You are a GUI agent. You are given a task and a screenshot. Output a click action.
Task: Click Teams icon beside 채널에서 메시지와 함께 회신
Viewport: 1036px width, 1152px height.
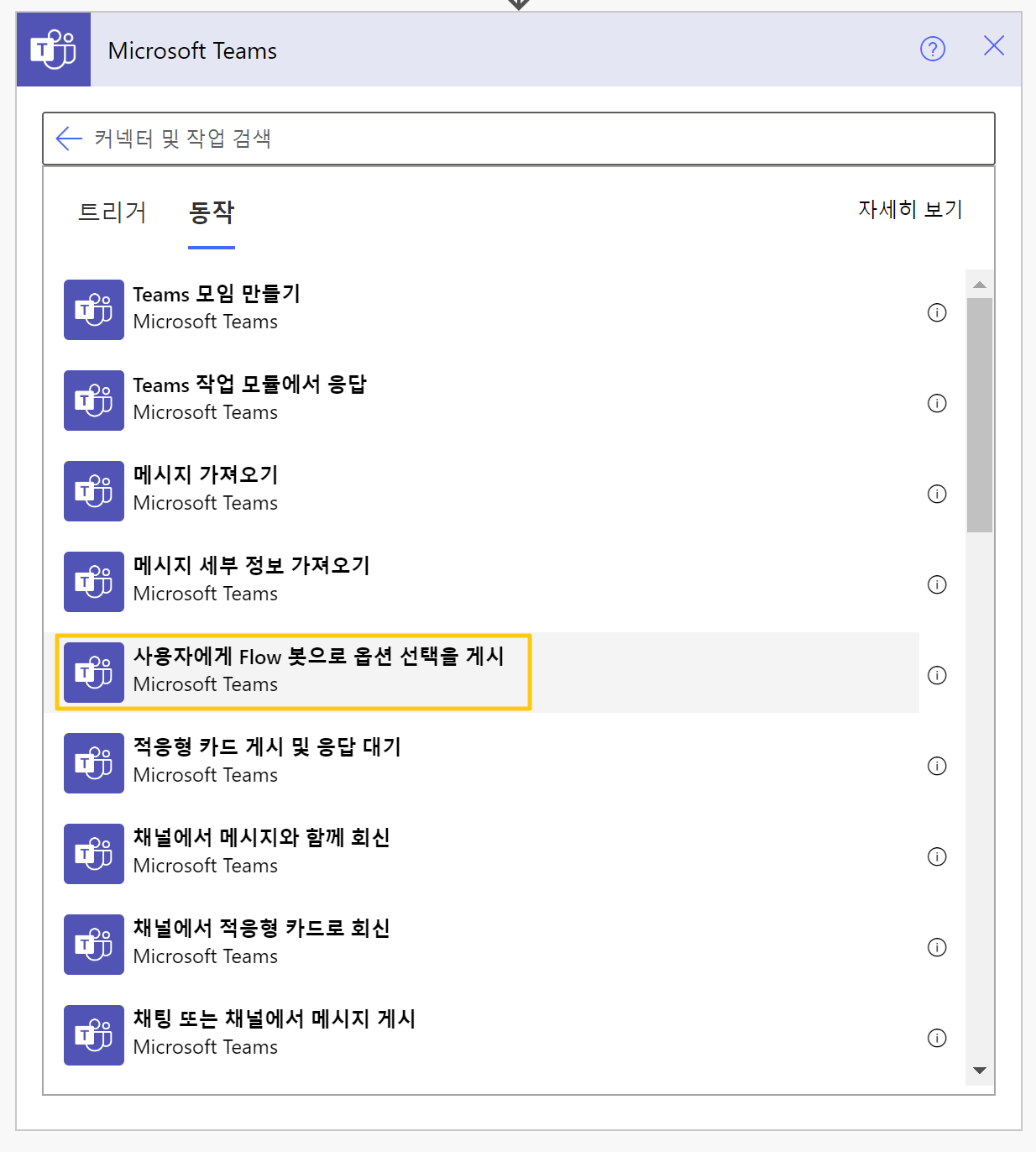click(x=94, y=854)
